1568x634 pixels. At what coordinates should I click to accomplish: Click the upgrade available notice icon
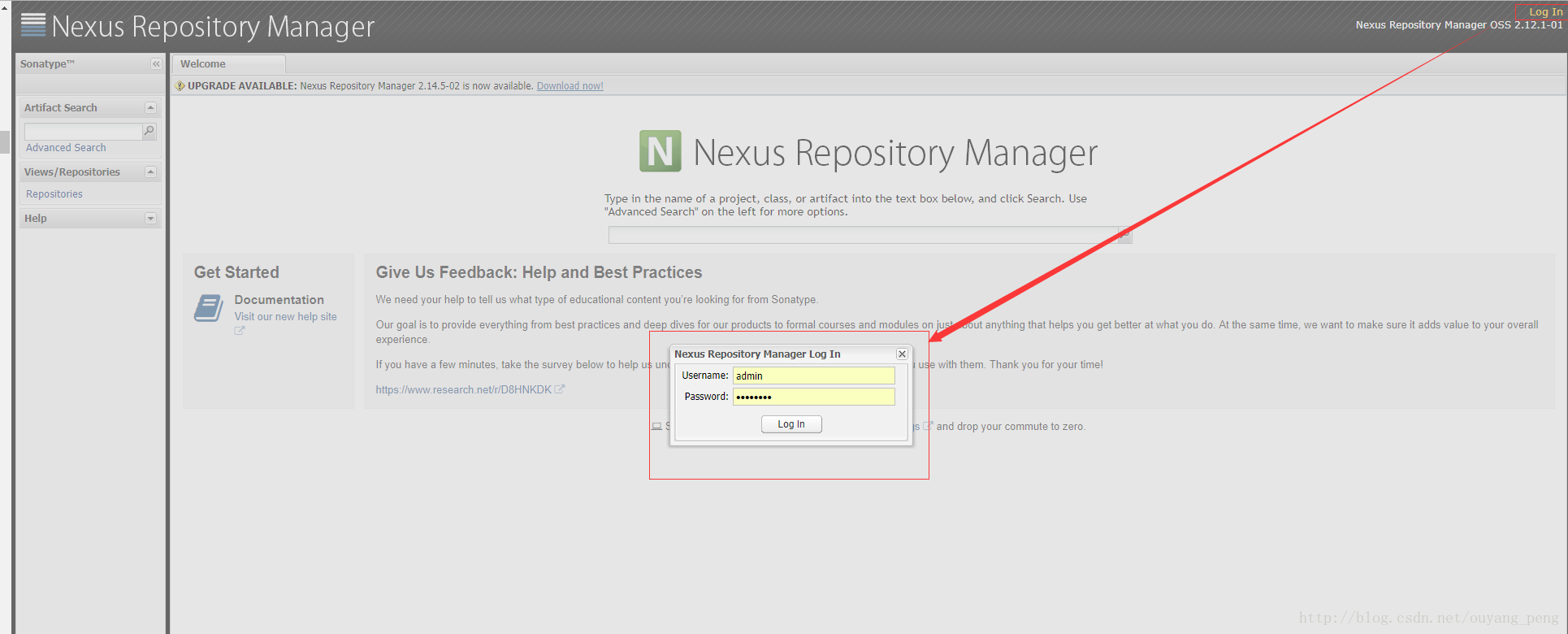180,86
